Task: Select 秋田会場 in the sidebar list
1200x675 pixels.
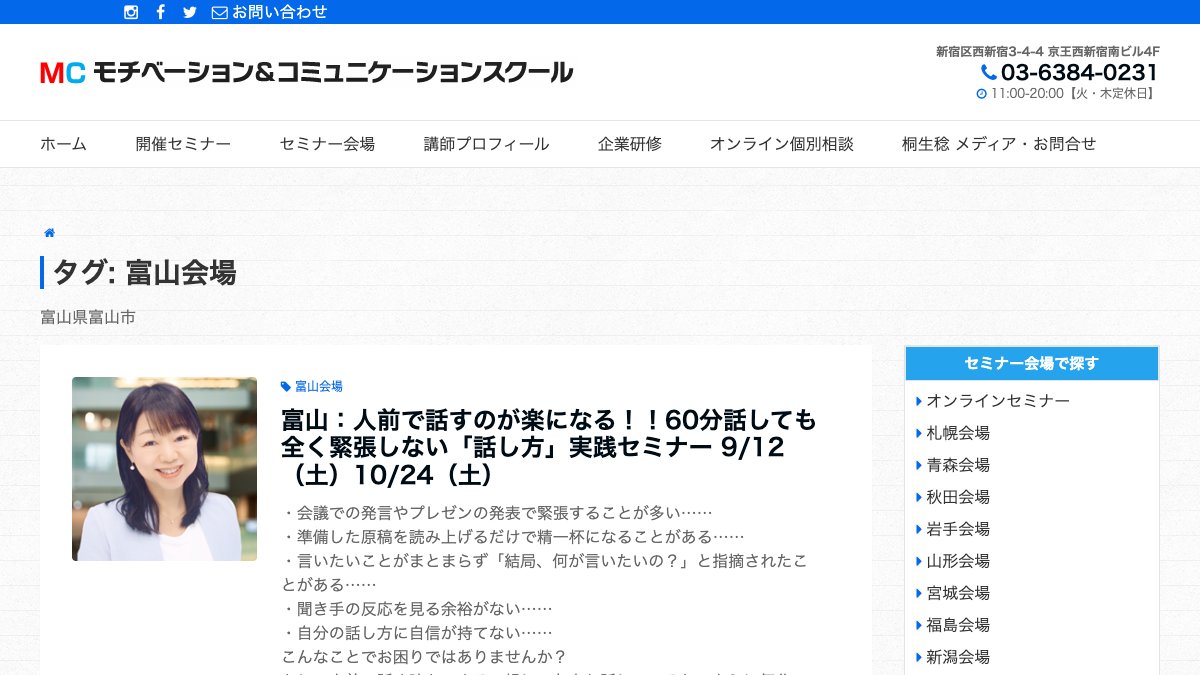Action: [x=958, y=497]
